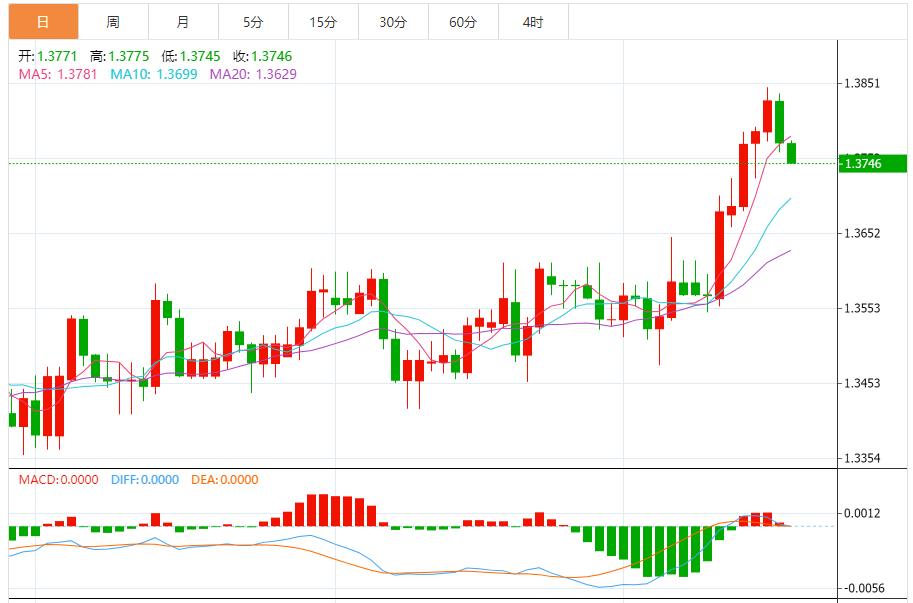913x603 pixels.
Task: Click the opening price 开:1.3771 value
Action: 48,56
